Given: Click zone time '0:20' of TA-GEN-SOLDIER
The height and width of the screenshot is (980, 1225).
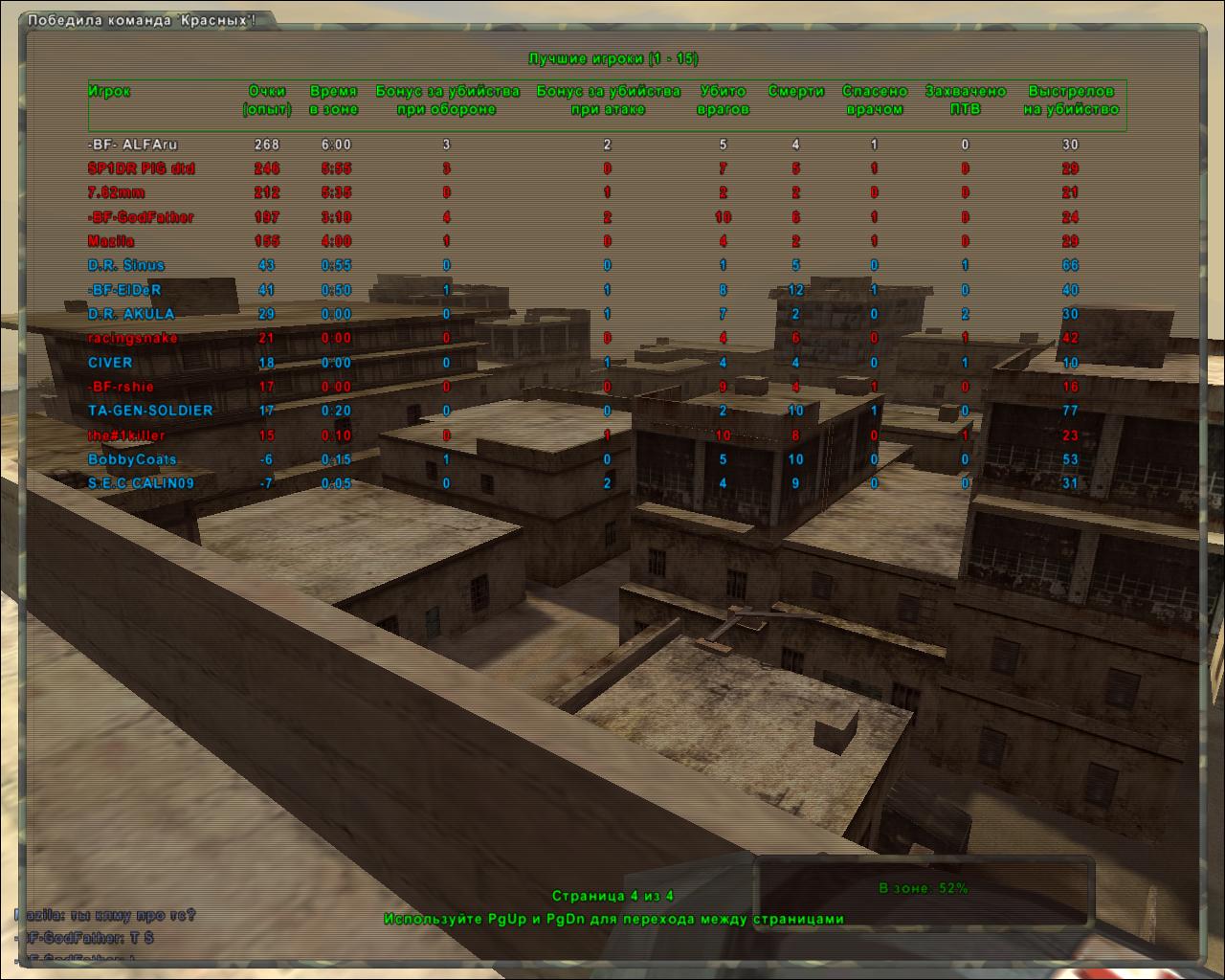Looking at the screenshot, I should click(x=336, y=411).
